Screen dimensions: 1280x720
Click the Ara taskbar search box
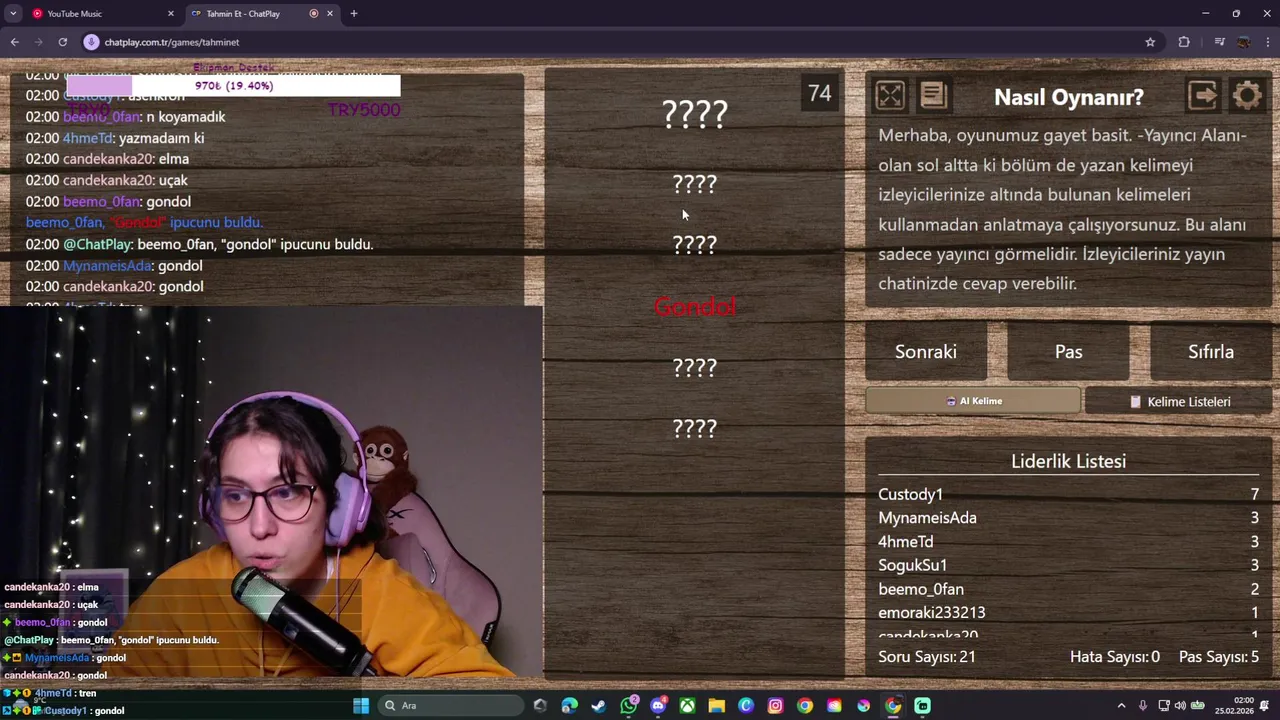tap(450, 706)
